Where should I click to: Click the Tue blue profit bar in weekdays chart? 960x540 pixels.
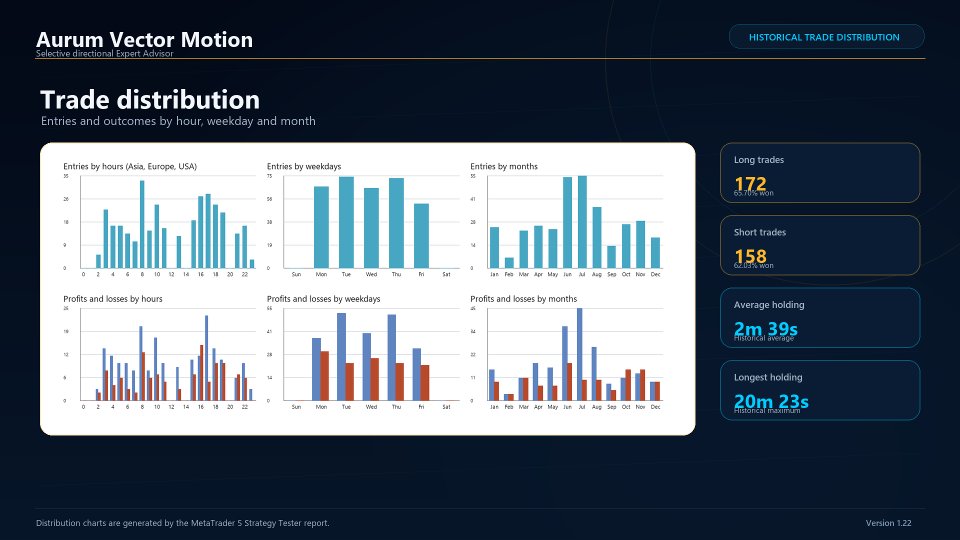pyautogui.click(x=342, y=357)
